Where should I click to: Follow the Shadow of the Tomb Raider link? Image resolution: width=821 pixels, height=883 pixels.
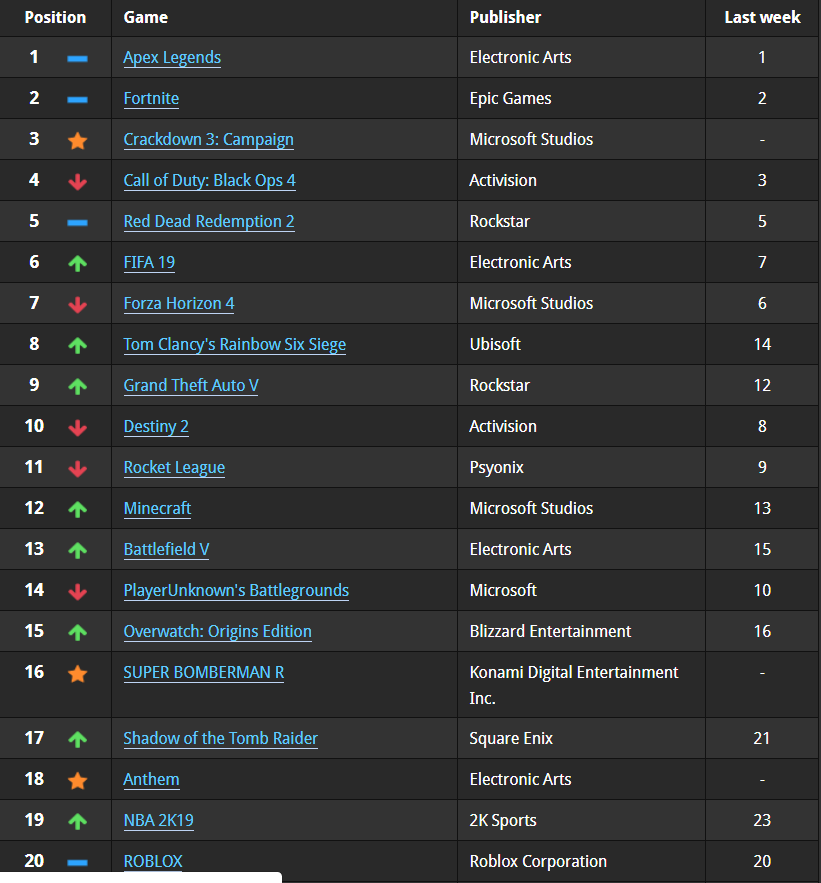point(221,738)
